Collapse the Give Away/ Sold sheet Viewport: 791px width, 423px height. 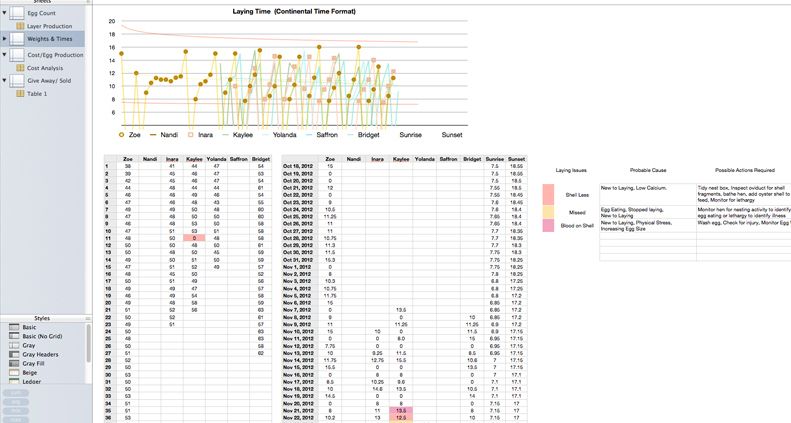tap(6, 80)
